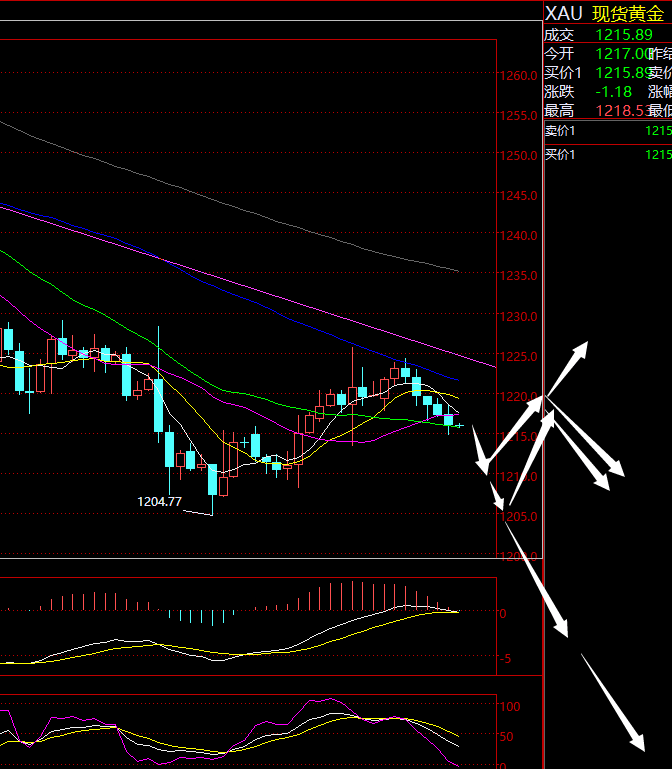672x769 pixels.
Task: Click the 买价1 row beneath 卖价1 row
Action: tap(608, 155)
